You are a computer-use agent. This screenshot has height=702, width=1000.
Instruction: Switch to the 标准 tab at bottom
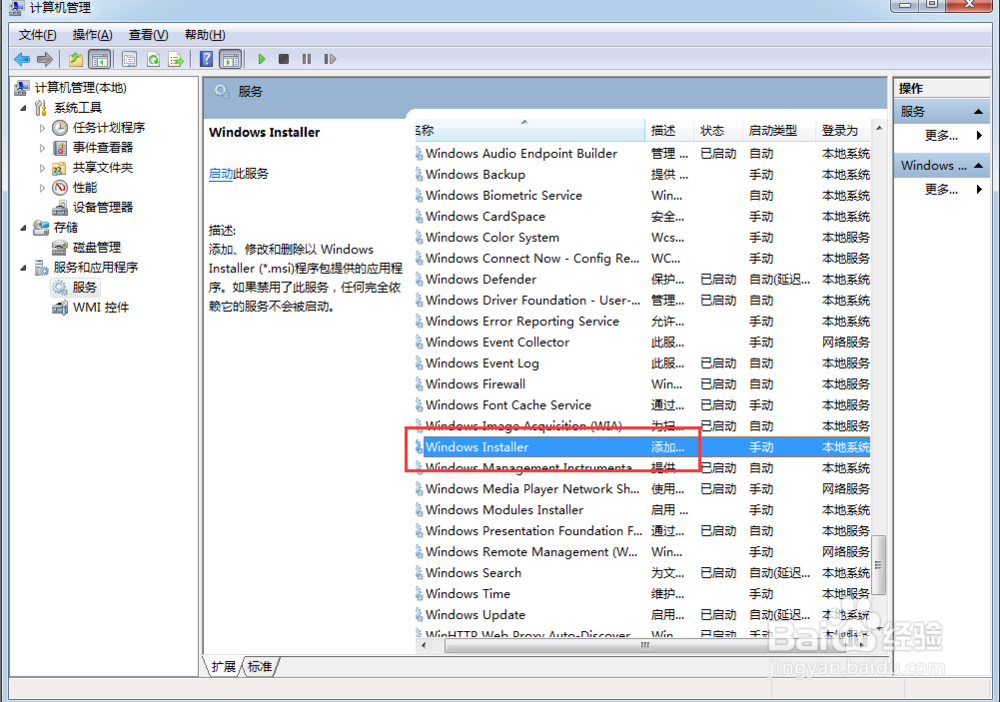(258, 666)
